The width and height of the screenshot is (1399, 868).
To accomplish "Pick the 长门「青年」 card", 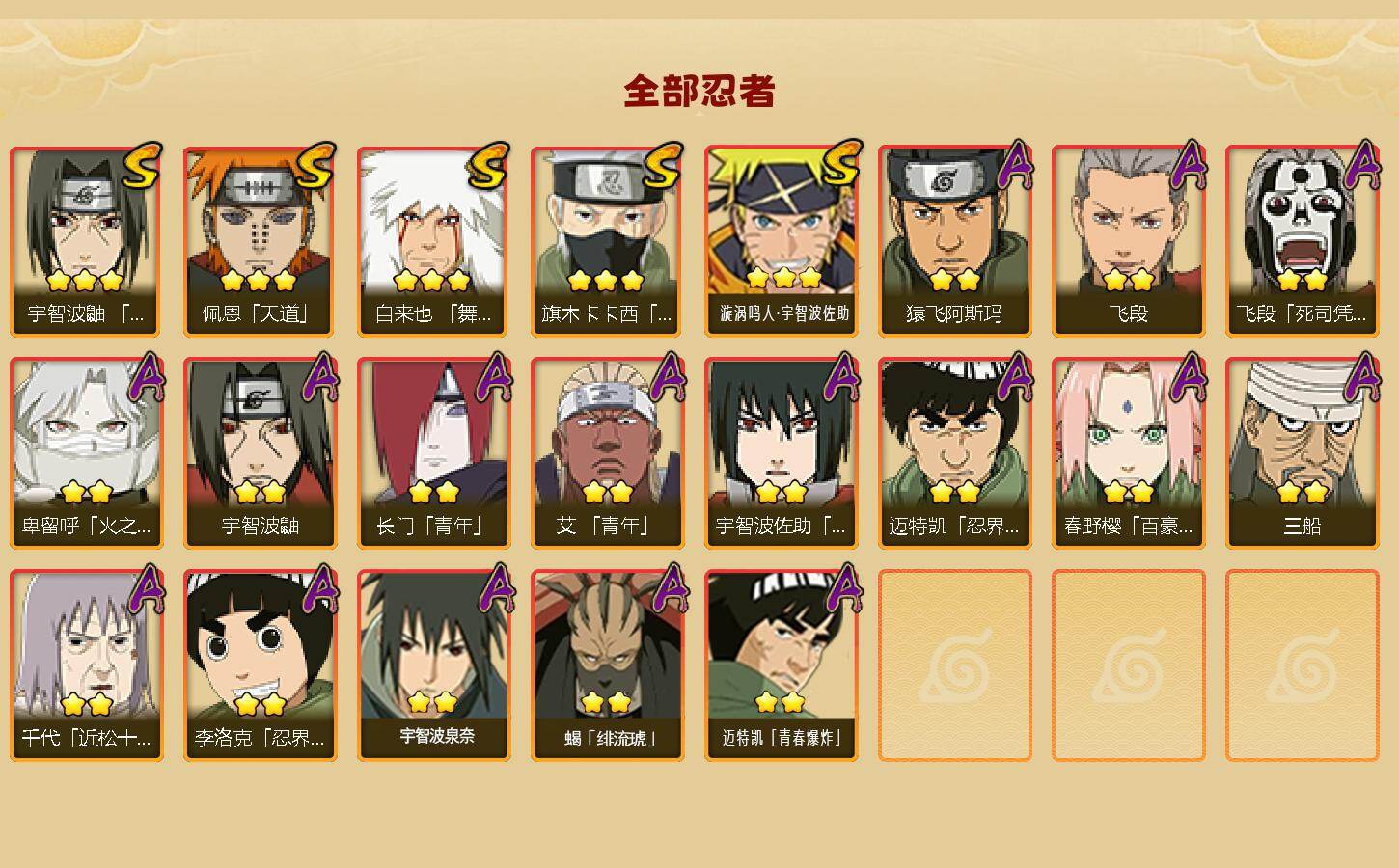I will pyautogui.click(x=433, y=453).
